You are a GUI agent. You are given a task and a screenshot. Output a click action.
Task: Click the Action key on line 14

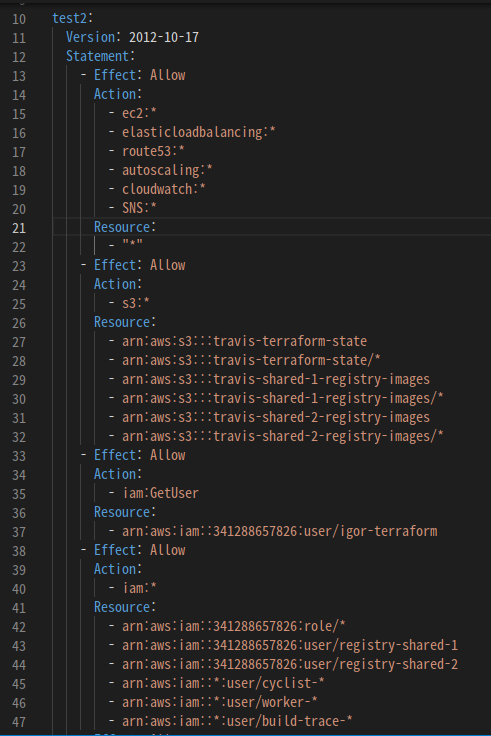coord(115,94)
